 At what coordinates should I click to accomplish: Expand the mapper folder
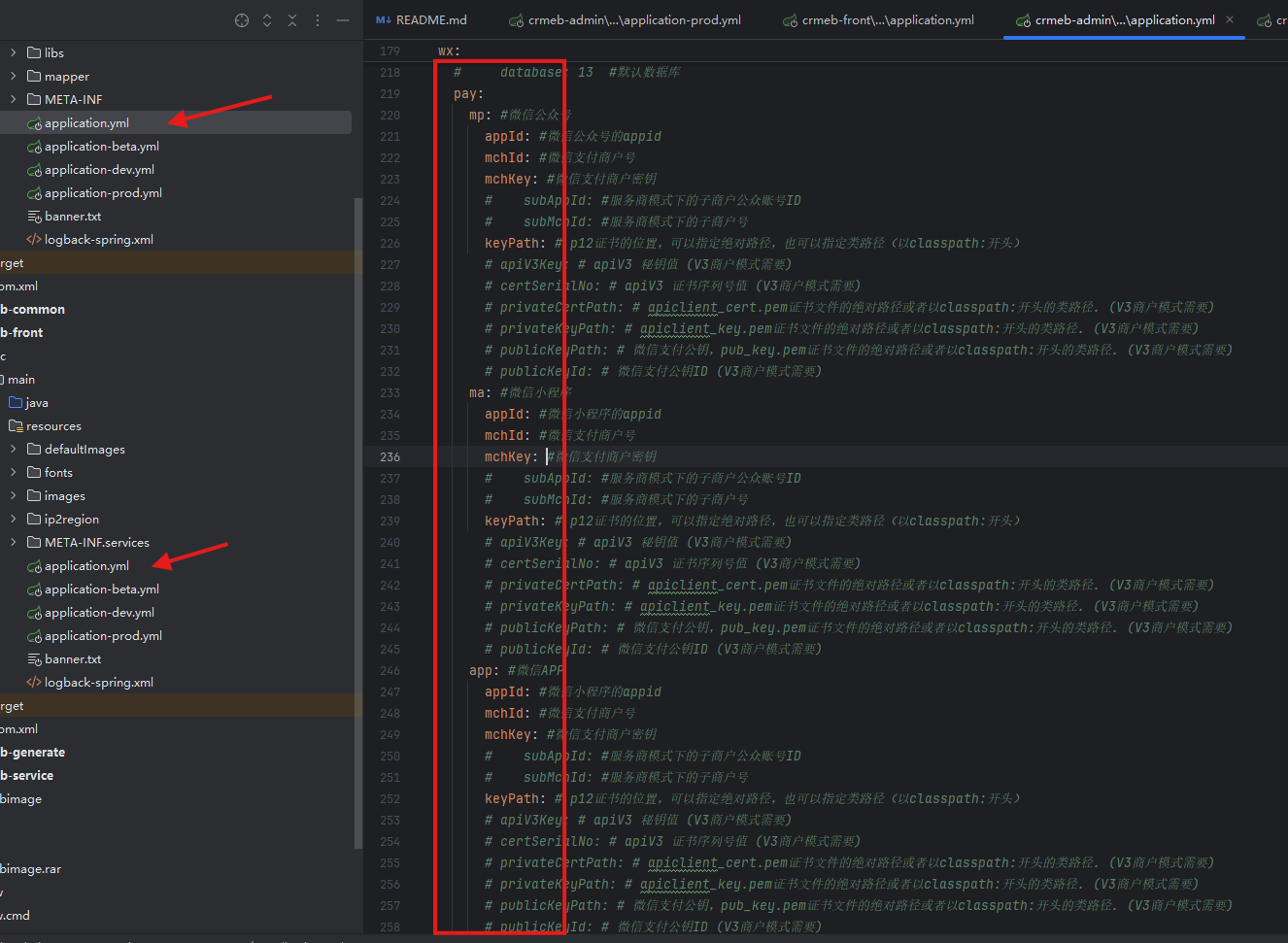click(13, 77)
